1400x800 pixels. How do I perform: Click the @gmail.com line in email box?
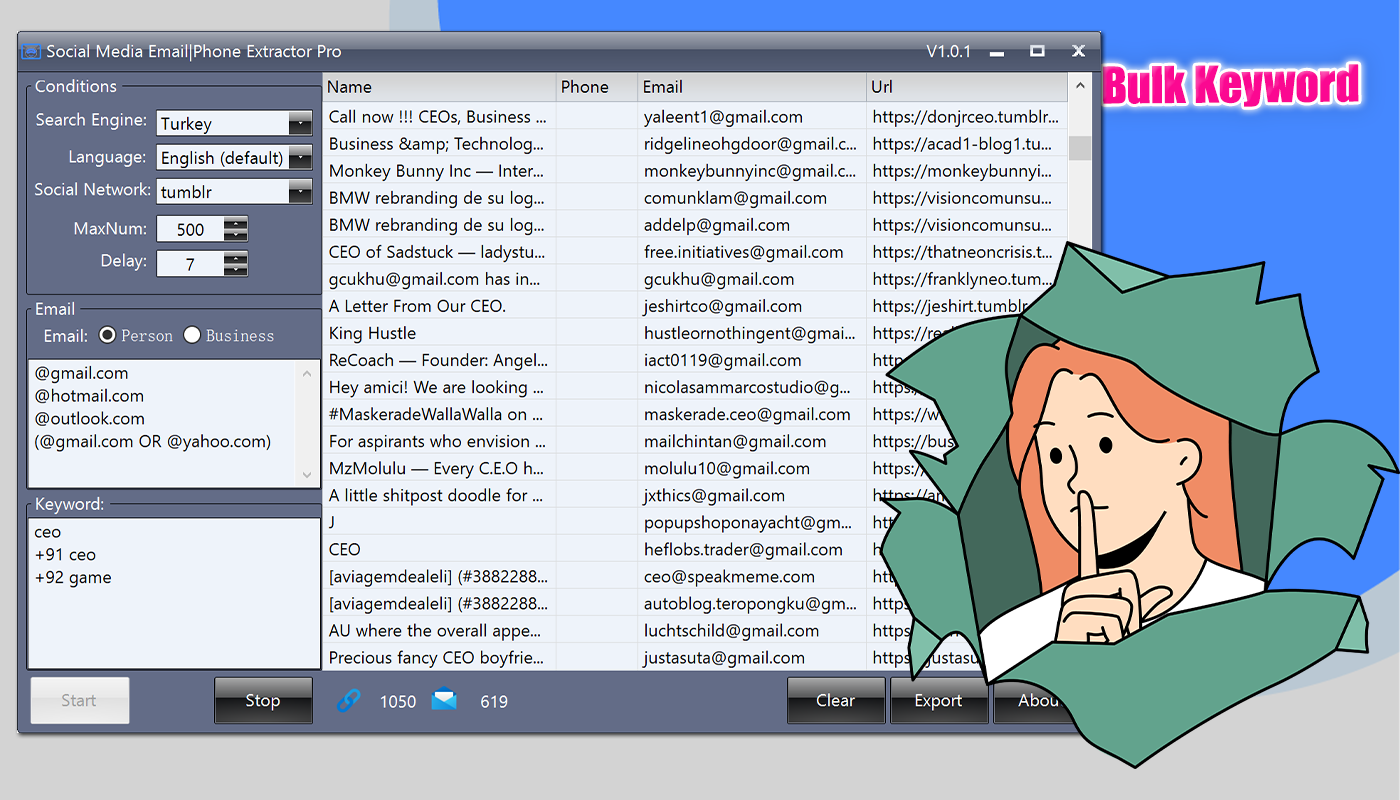(82, 373)
